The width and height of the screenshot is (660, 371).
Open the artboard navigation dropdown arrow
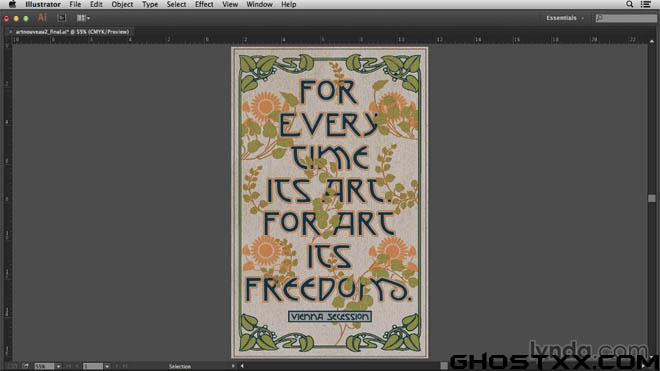point(107,366)
